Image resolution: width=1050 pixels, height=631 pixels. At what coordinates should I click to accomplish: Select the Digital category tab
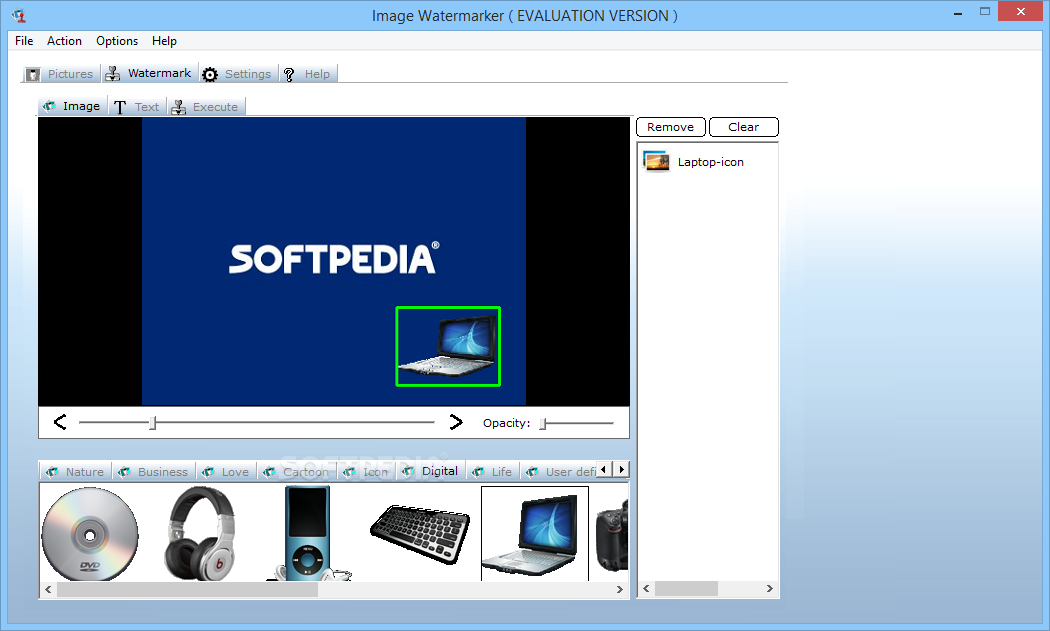coord(430,471)
